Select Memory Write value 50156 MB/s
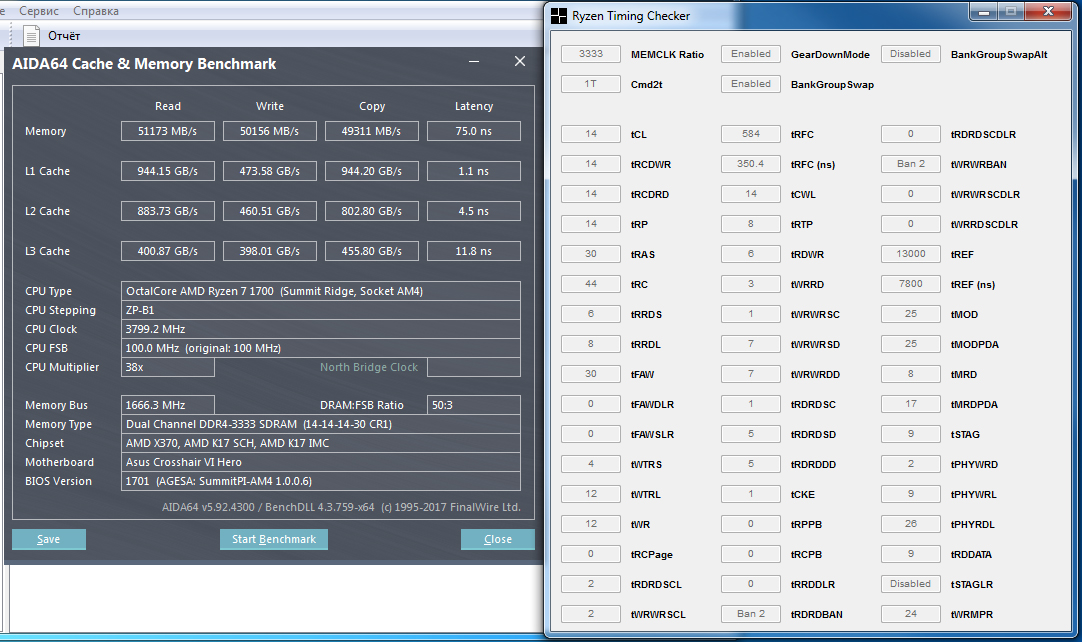 [270, 131]
